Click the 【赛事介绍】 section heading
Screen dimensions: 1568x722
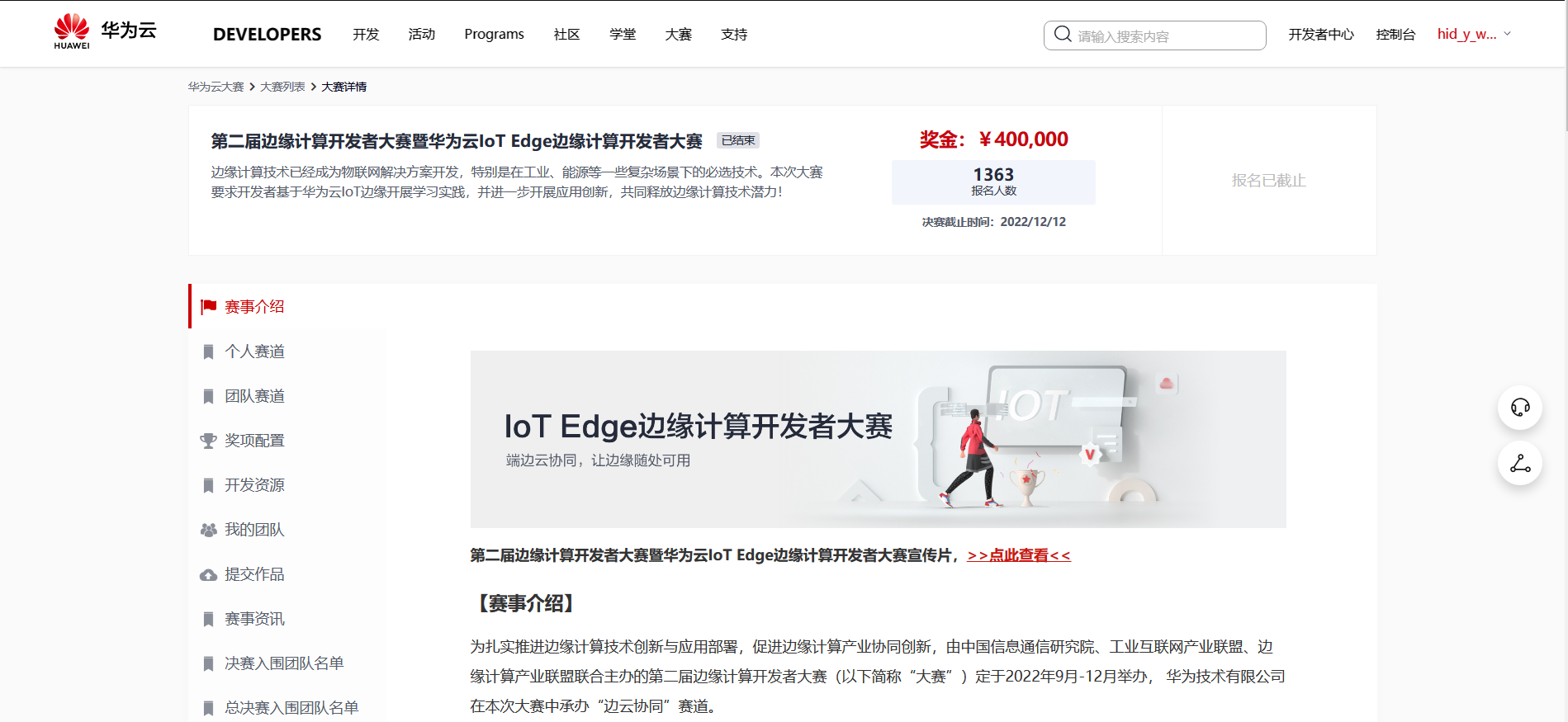(526, 603)
